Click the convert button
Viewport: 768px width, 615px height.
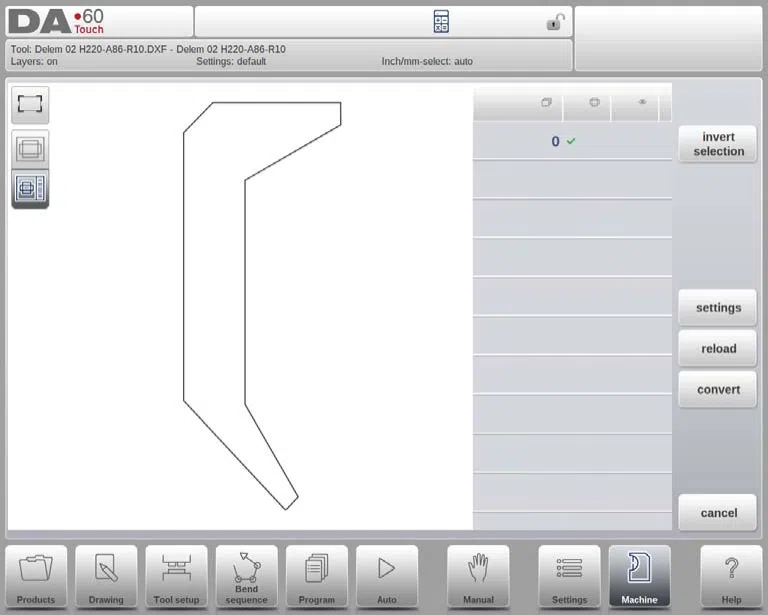click(x=718, y=390)
